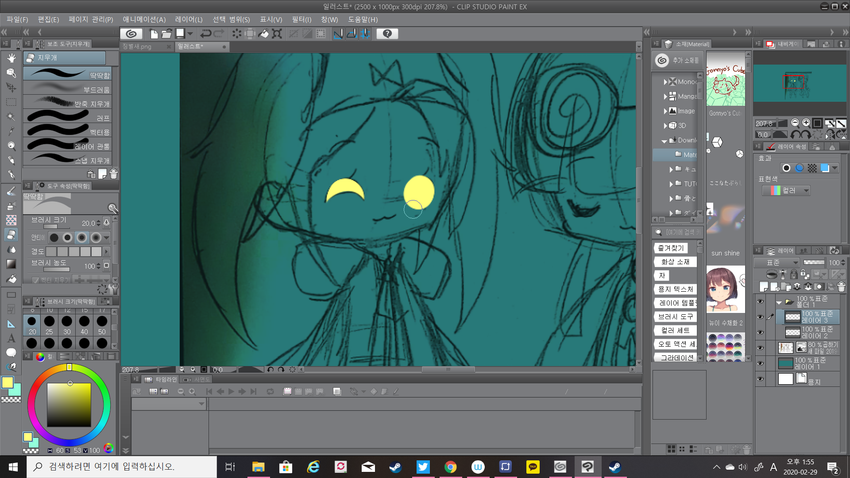Open the 편집(E) menu

48,19
